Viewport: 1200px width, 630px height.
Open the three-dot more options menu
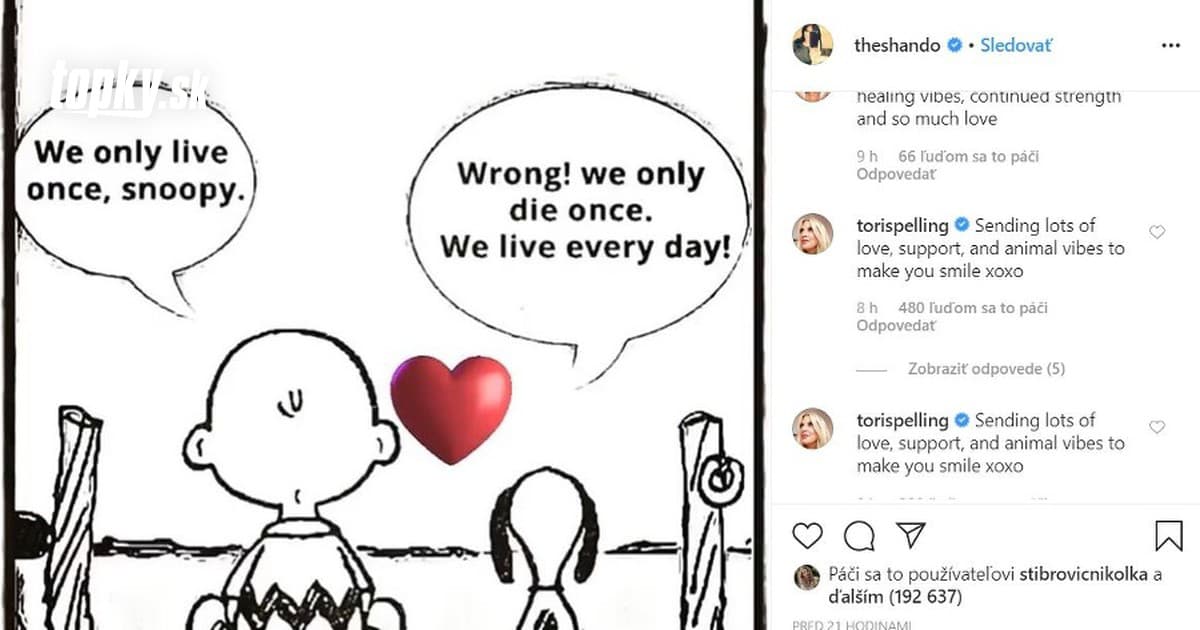tap(1171, 45)
